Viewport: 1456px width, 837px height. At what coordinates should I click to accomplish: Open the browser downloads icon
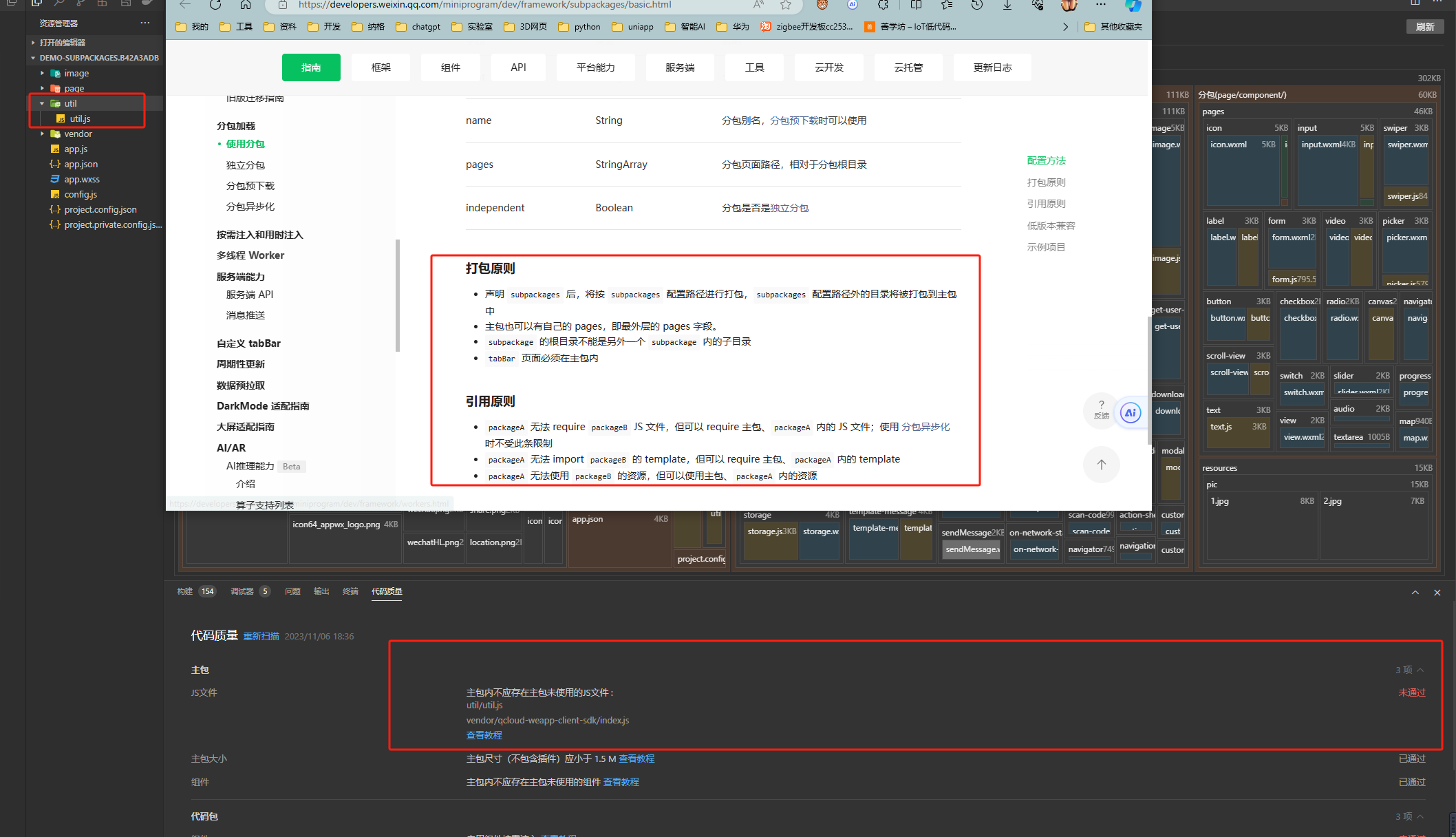click(x=1007, y=5)
